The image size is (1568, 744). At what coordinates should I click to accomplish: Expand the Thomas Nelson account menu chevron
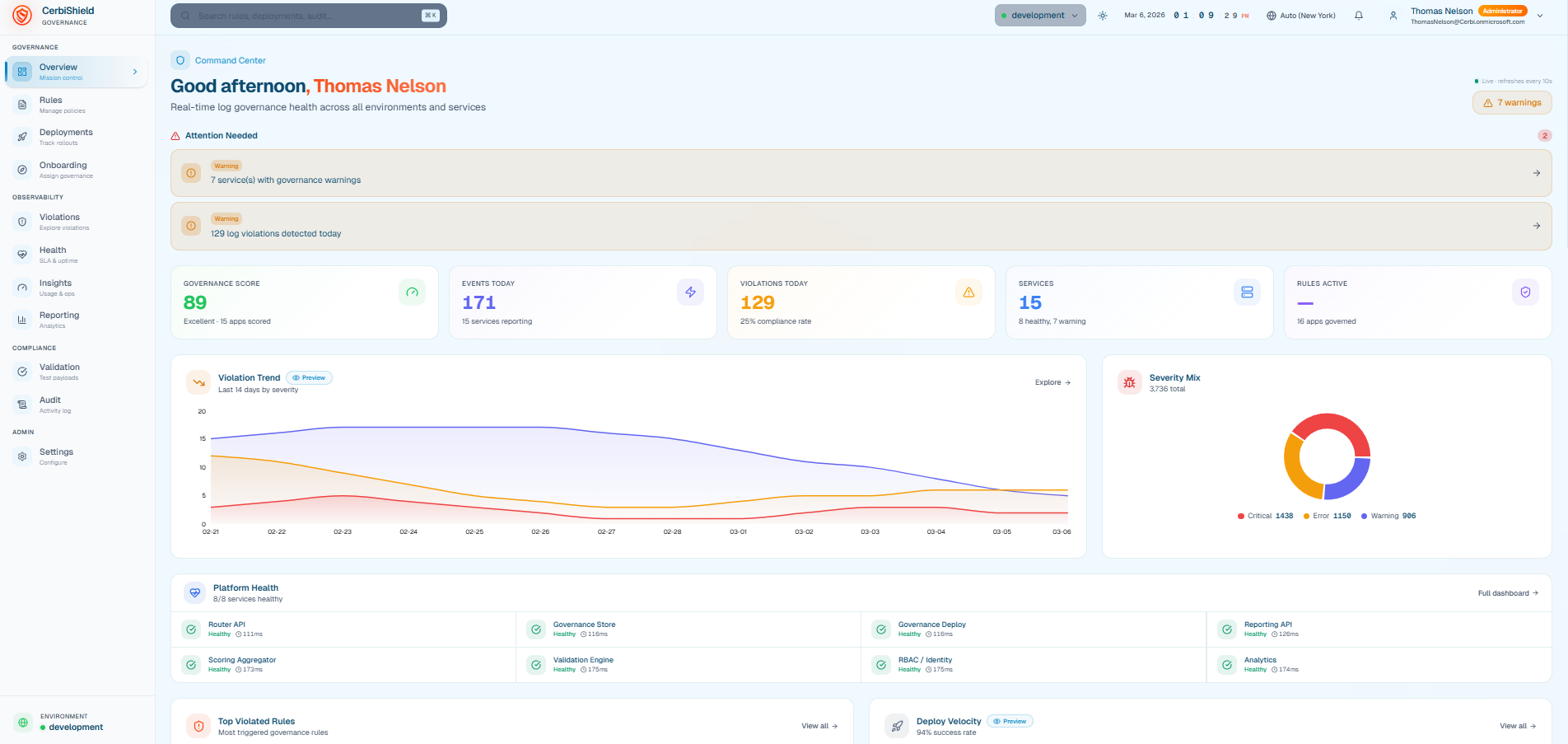click(1540, 16)
